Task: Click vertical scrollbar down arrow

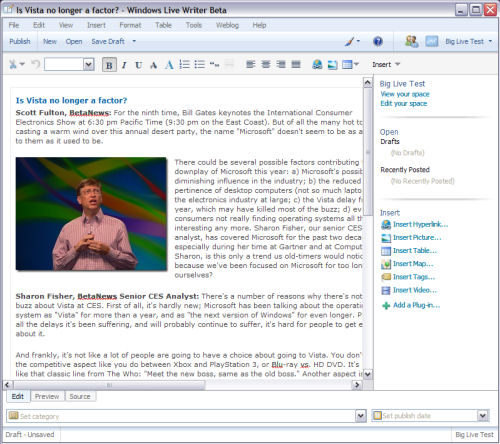Action: [x=368, y=374]
